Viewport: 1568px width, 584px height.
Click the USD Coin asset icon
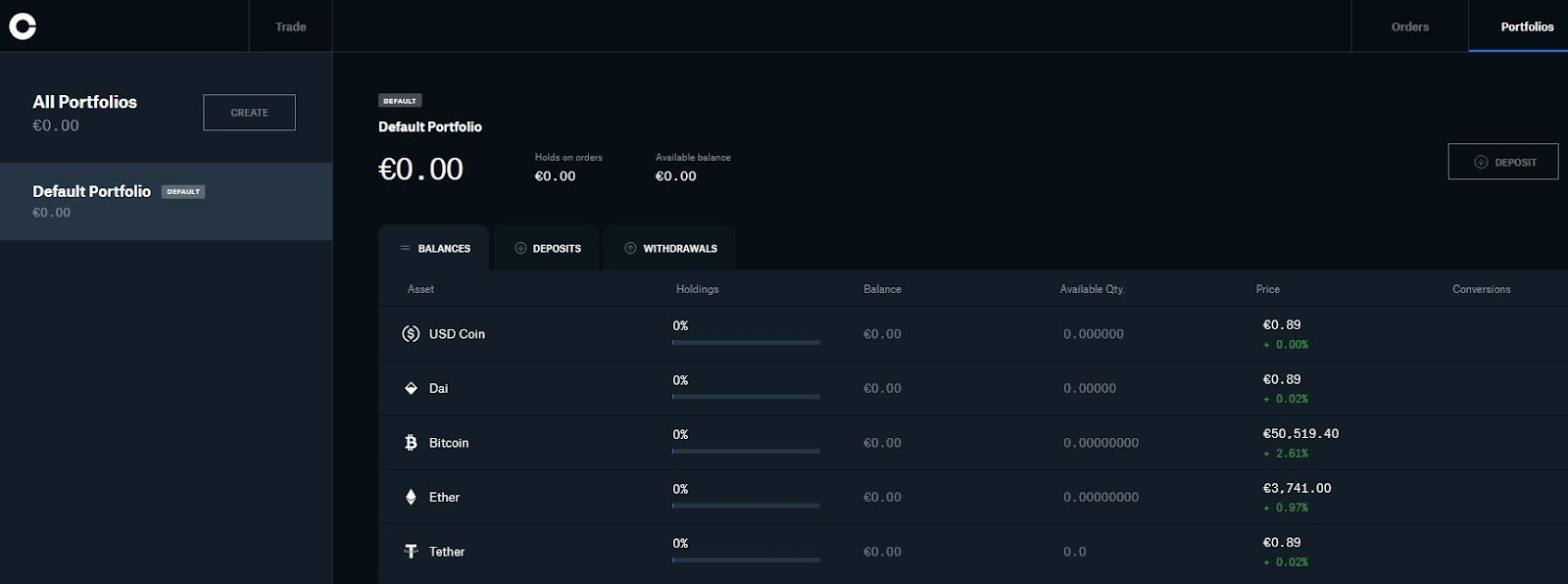pos(411,334)
